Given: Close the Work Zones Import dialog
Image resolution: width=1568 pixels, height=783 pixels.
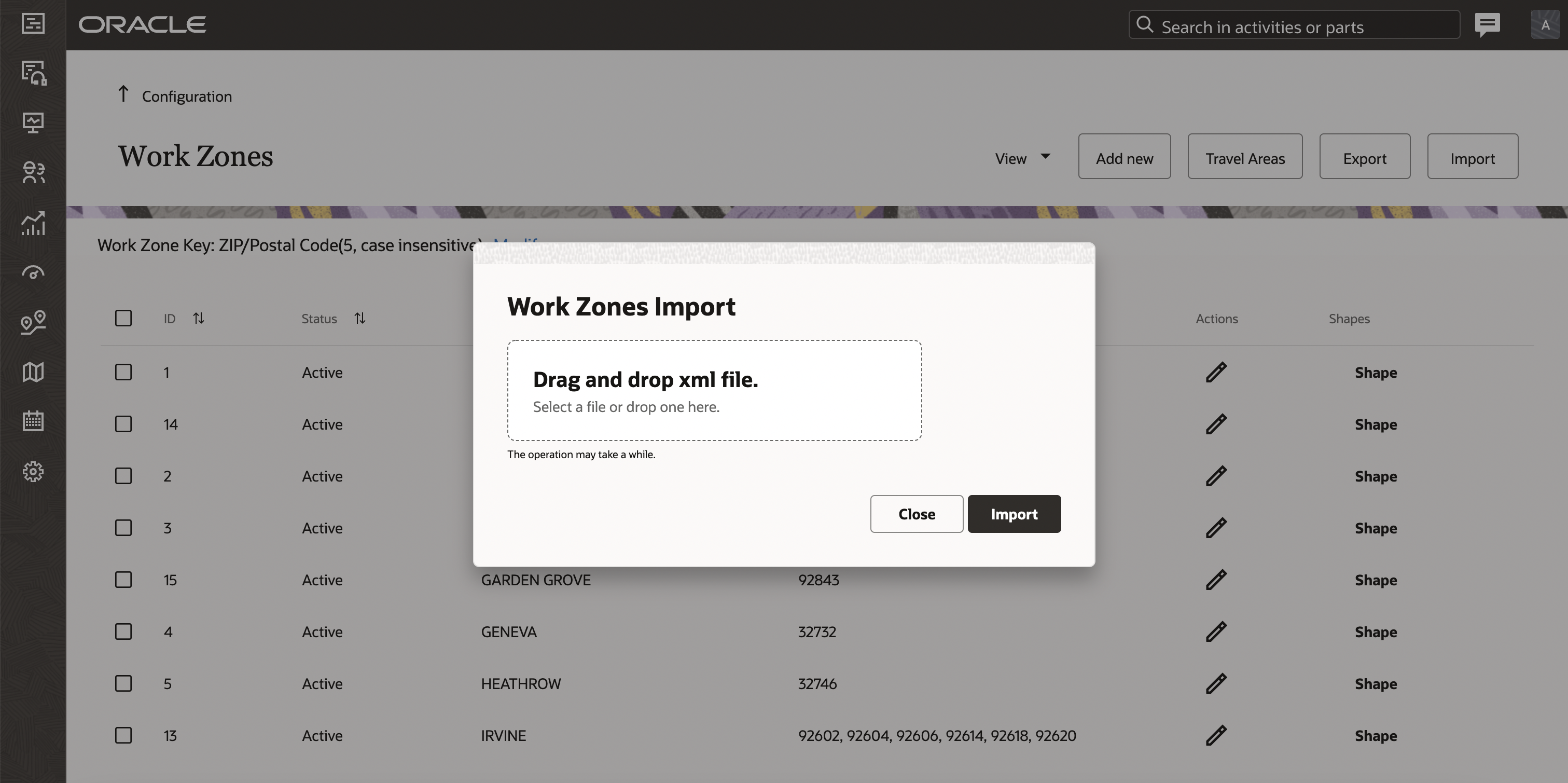Looking at the screenshot, I should [x=916, y=514].
